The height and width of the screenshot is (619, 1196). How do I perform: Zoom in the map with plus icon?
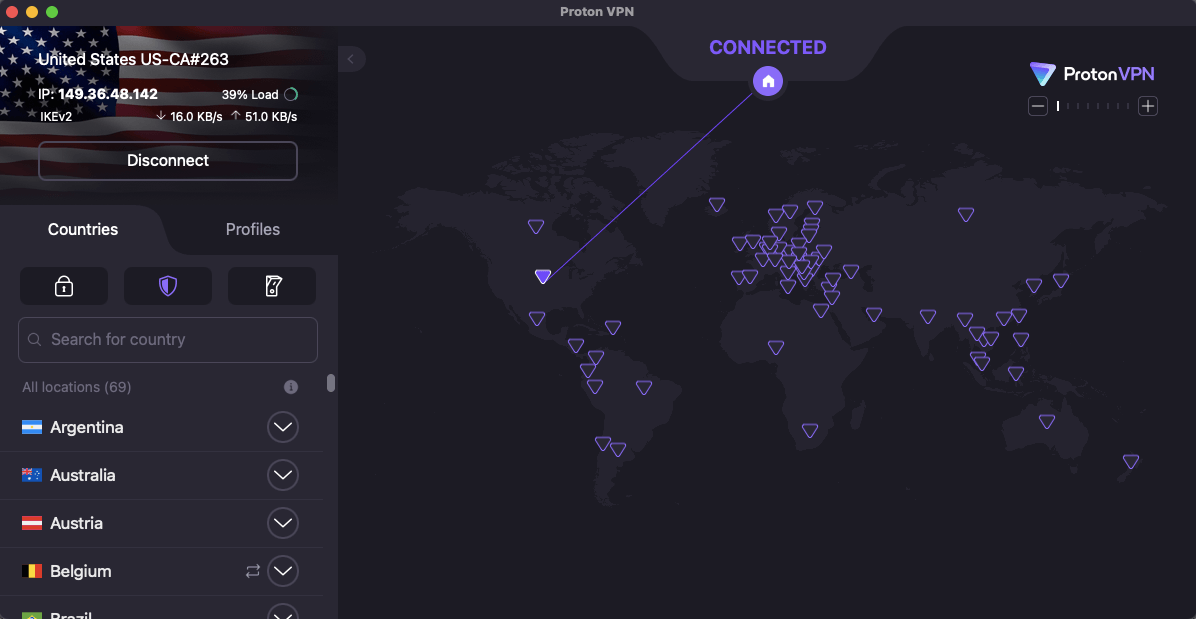tap(1148, 106)
